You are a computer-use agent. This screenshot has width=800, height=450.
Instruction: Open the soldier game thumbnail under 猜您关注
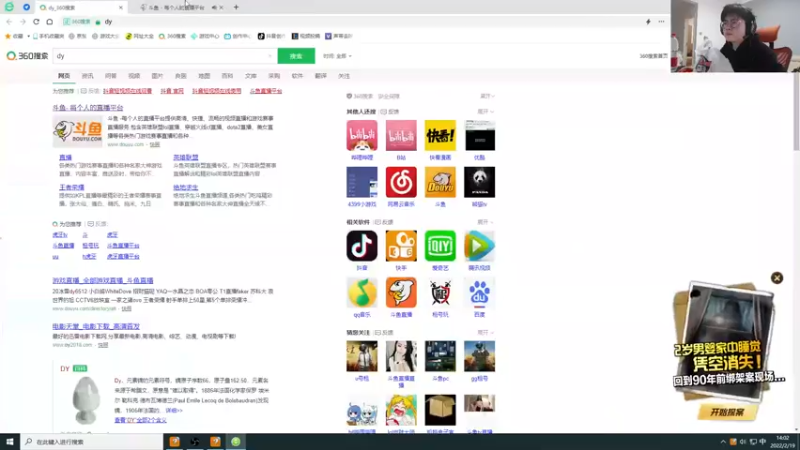(x=362, y=356)
